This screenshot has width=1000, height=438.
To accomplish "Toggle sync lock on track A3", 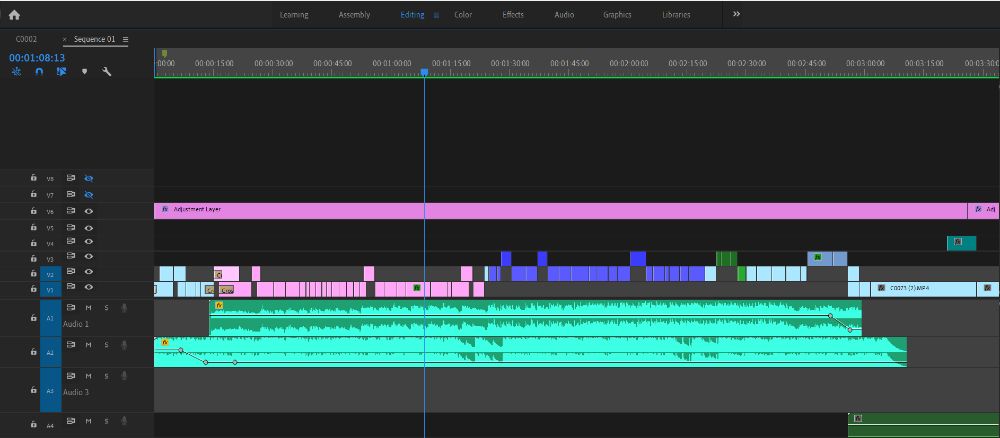I will 71,376.
